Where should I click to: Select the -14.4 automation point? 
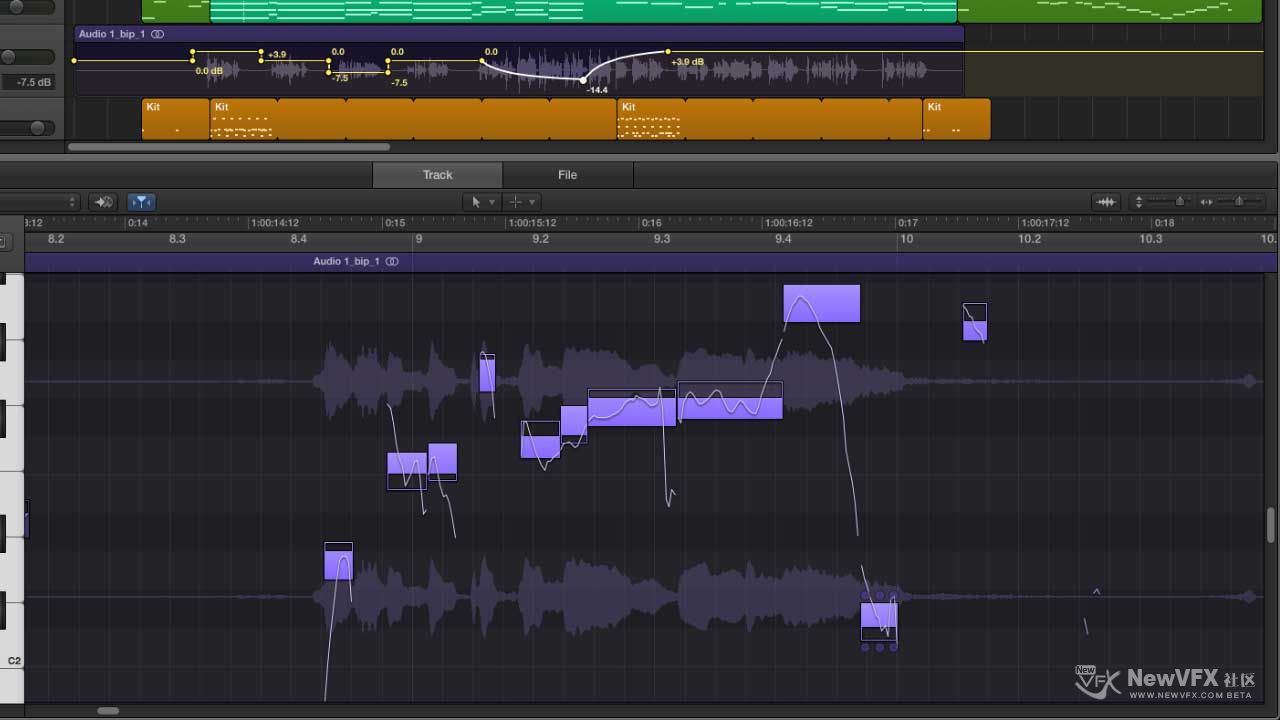584,80
